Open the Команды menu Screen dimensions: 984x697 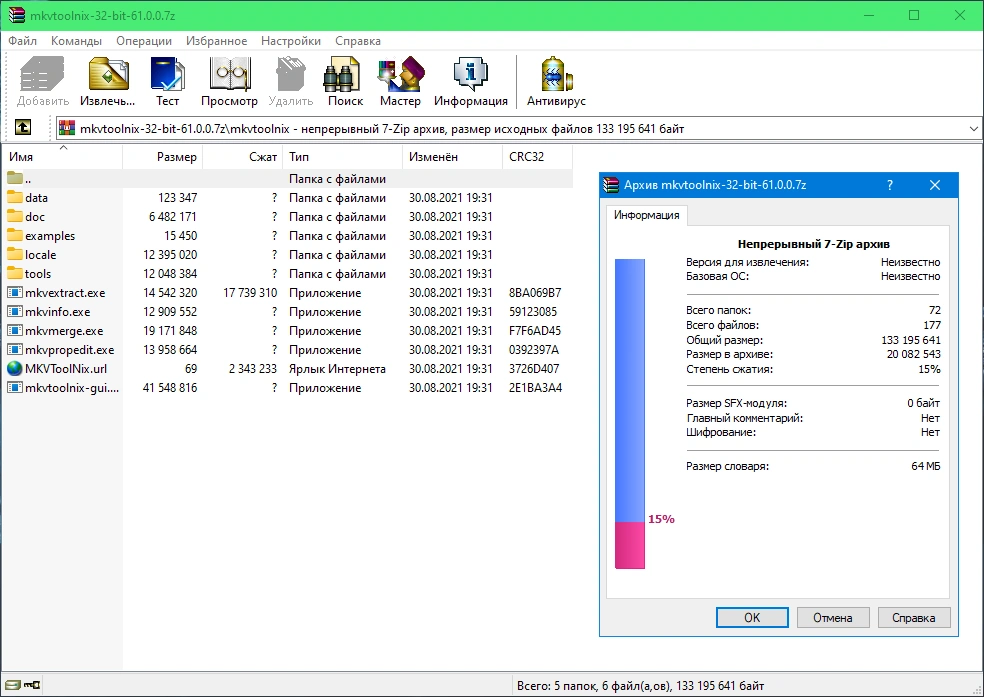pos(77,41)
